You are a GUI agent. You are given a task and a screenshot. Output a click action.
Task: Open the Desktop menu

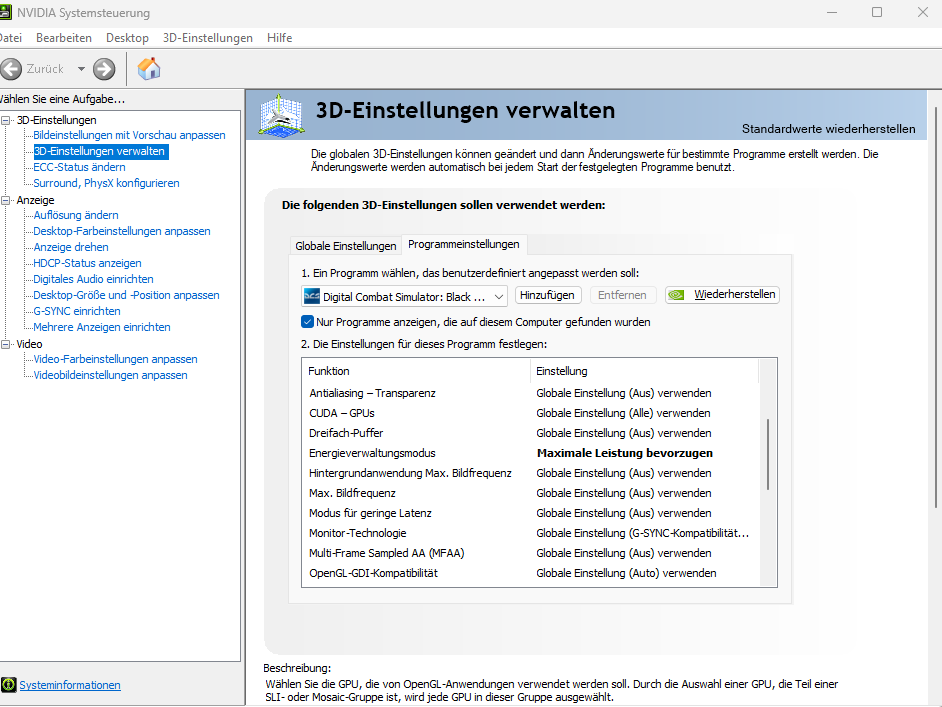127,38
